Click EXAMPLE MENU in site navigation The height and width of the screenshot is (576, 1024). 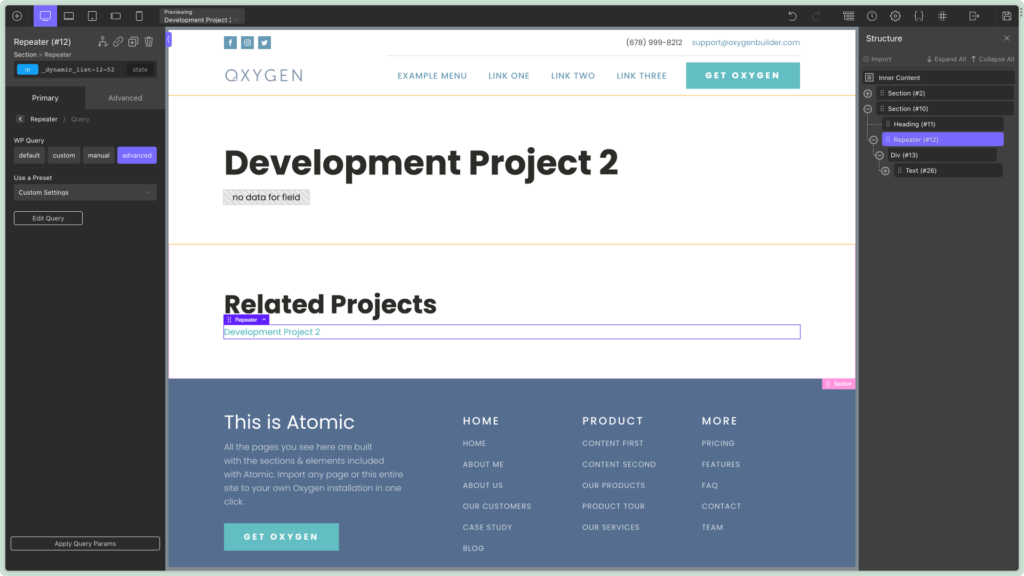point(432,76)
